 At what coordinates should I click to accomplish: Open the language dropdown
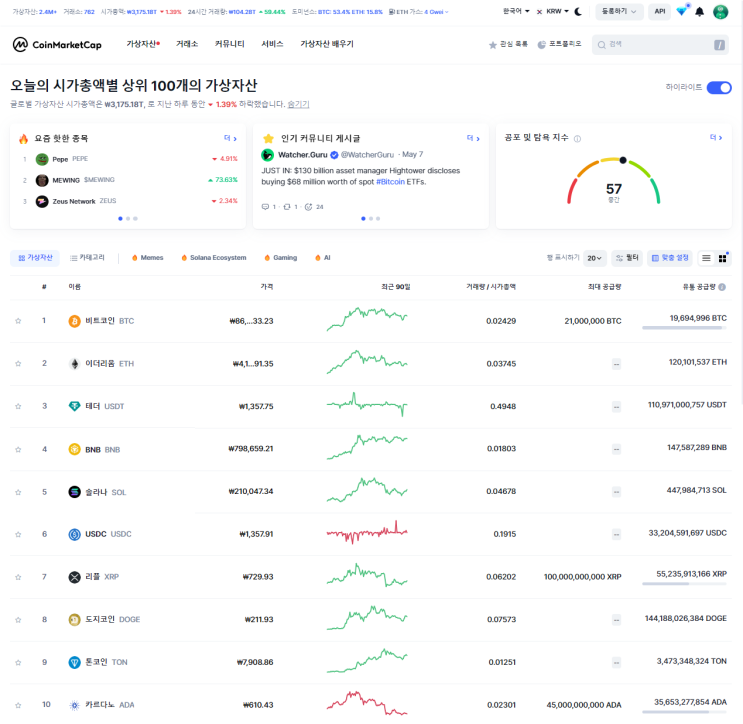[516, 11]
